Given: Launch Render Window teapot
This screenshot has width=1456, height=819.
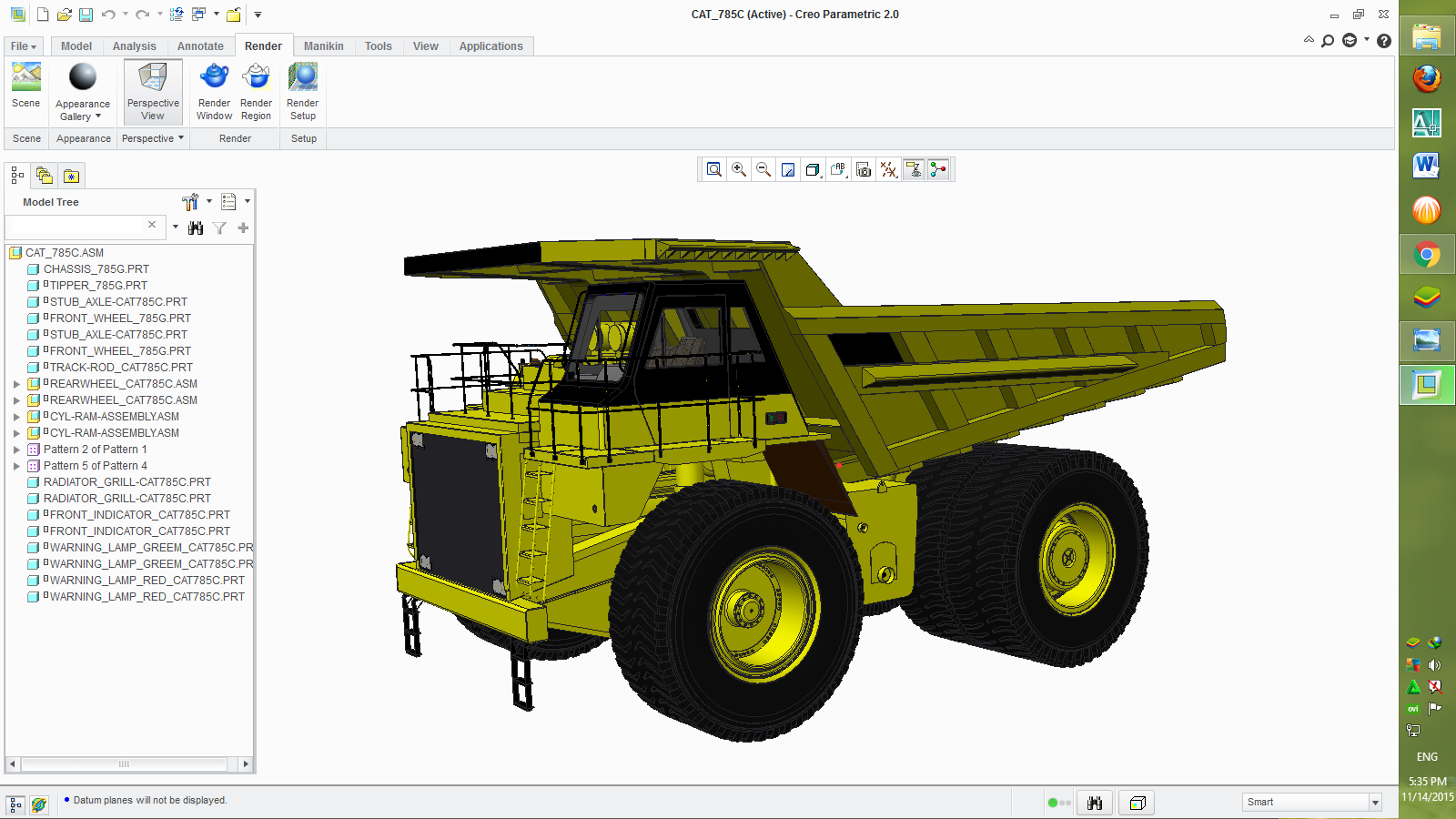Looking at the screenshot, I should (x=214, y=91).
